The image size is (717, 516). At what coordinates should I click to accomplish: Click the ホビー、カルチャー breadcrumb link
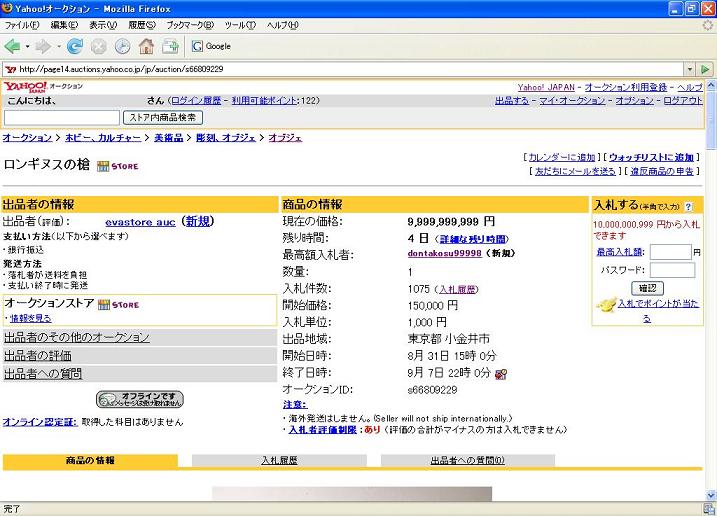pos(103,138)
